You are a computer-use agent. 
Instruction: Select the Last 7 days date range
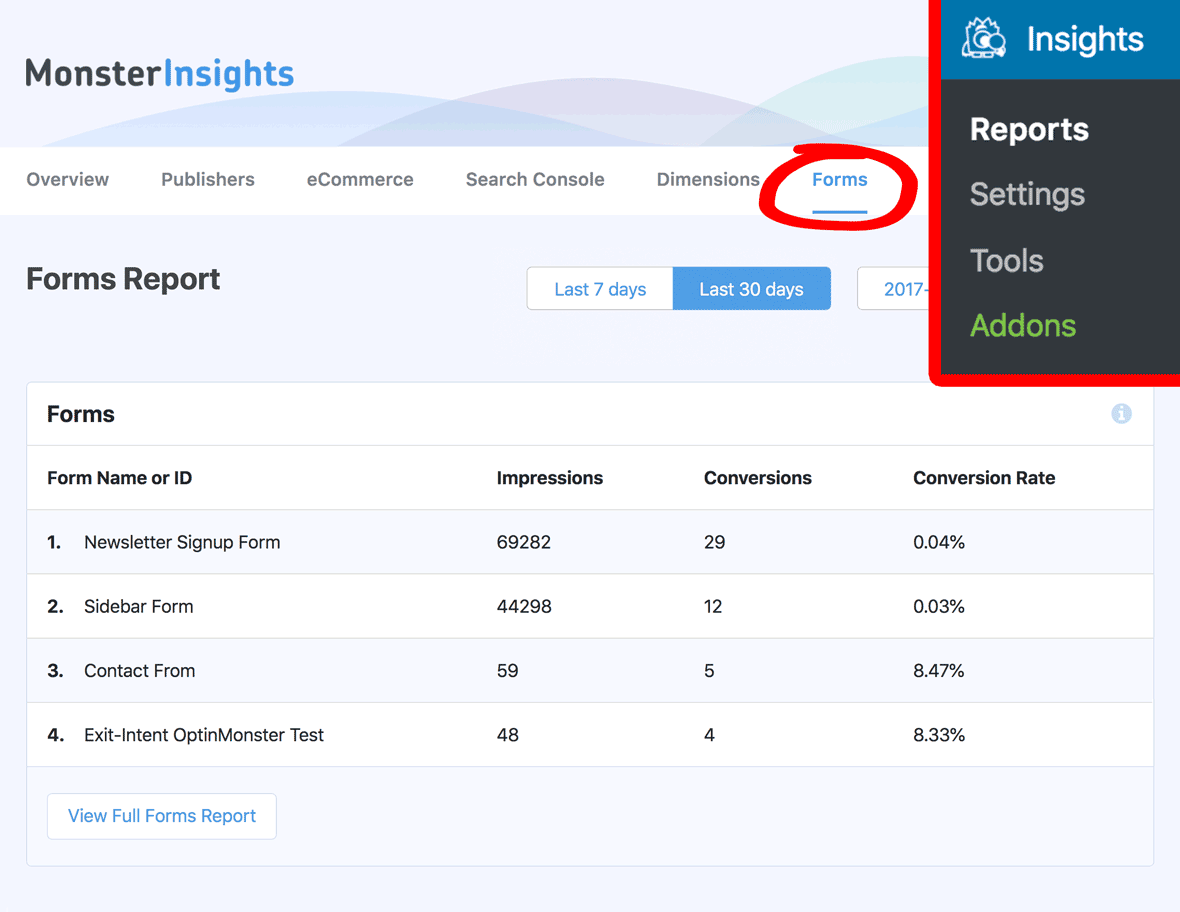[x=599, y=288]
